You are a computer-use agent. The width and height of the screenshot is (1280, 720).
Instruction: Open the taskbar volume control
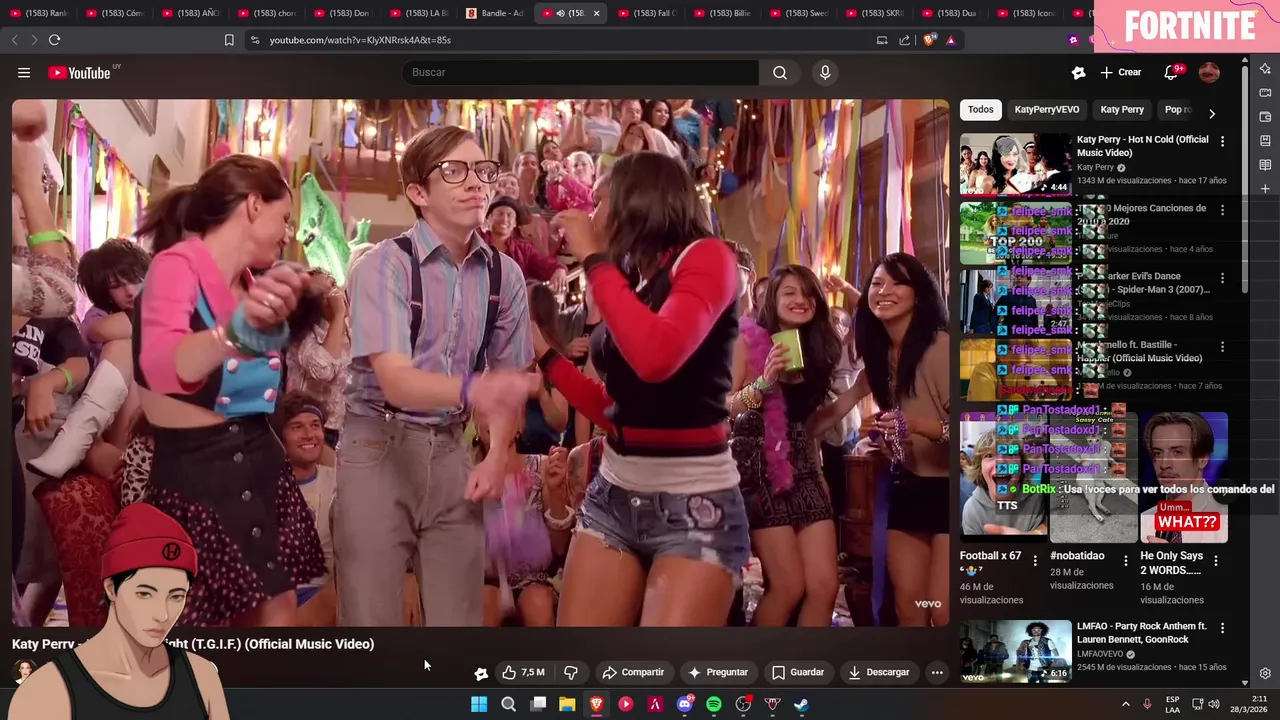coord(1214,704)
